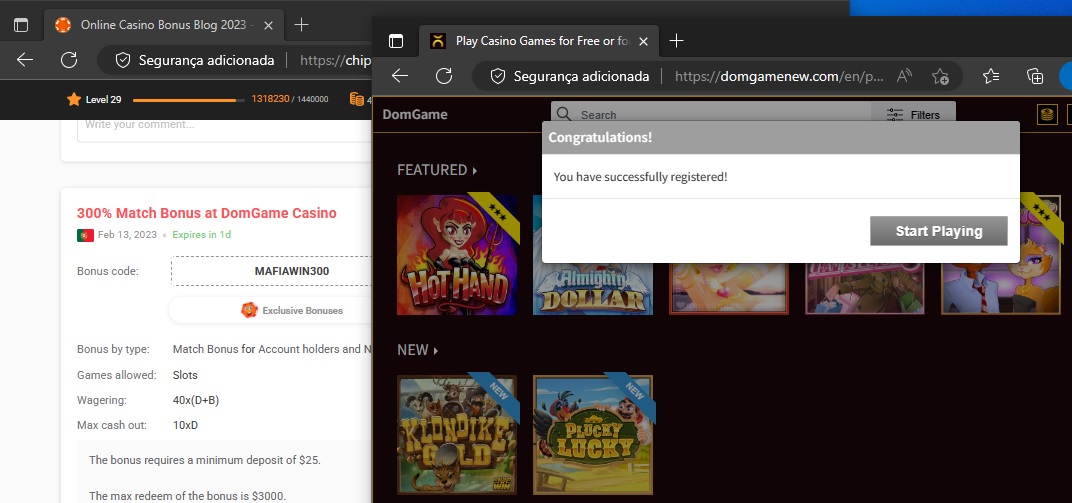Expand the FEATURED games section

click(437, 170)
